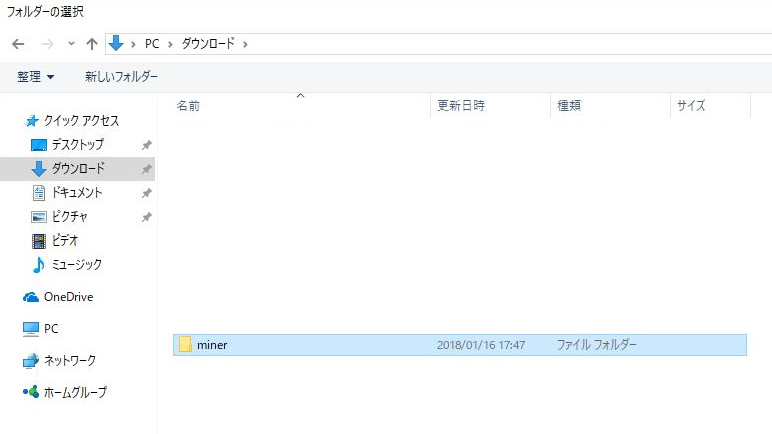
Task: Go back with the left arrow
Action: [x=18, y=44]
